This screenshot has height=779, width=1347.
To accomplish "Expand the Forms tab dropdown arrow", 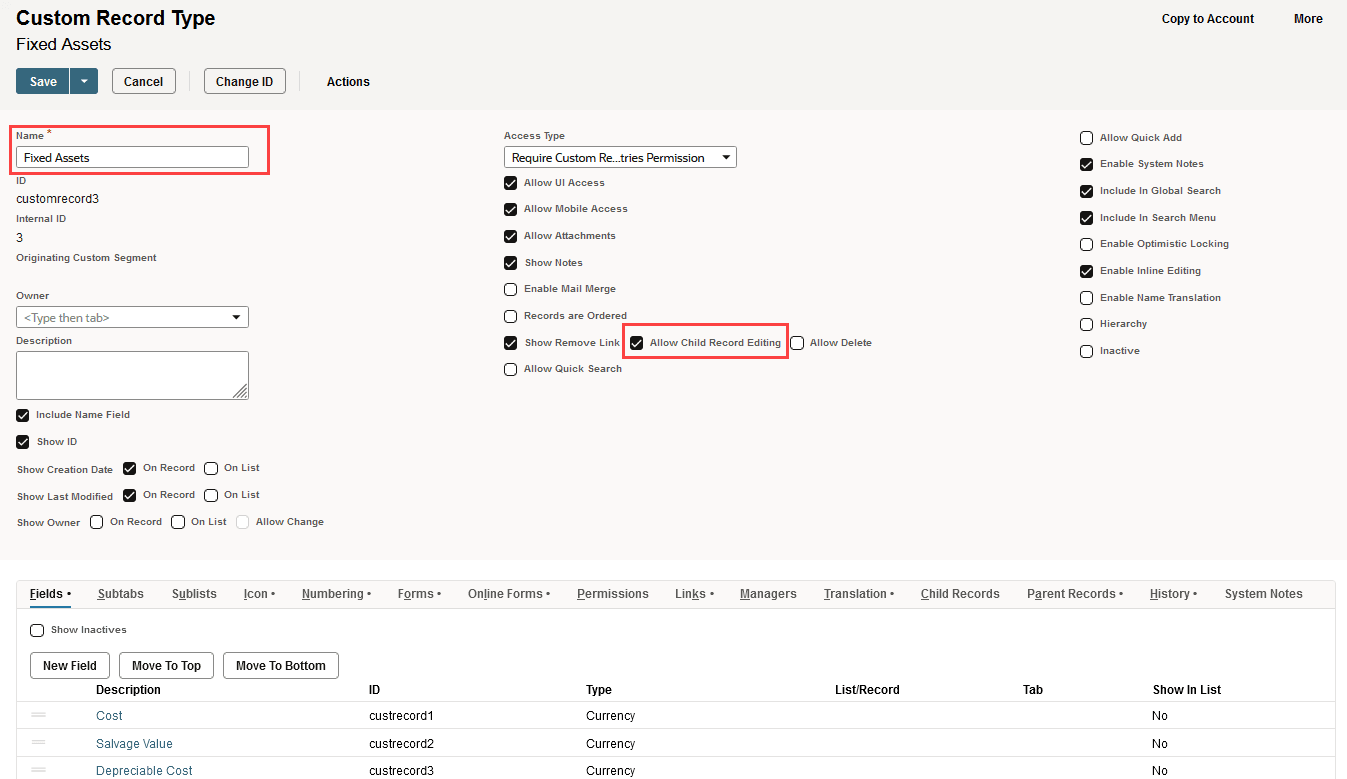I will (x=440, y=593).
